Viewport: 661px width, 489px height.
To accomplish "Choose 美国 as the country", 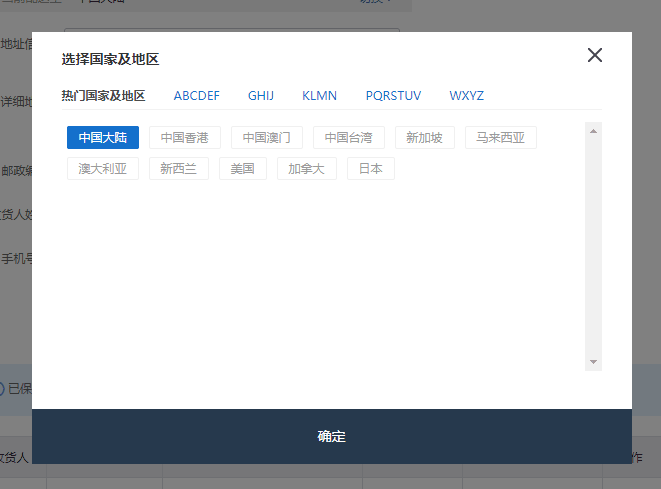I will [x=243, y=169].
